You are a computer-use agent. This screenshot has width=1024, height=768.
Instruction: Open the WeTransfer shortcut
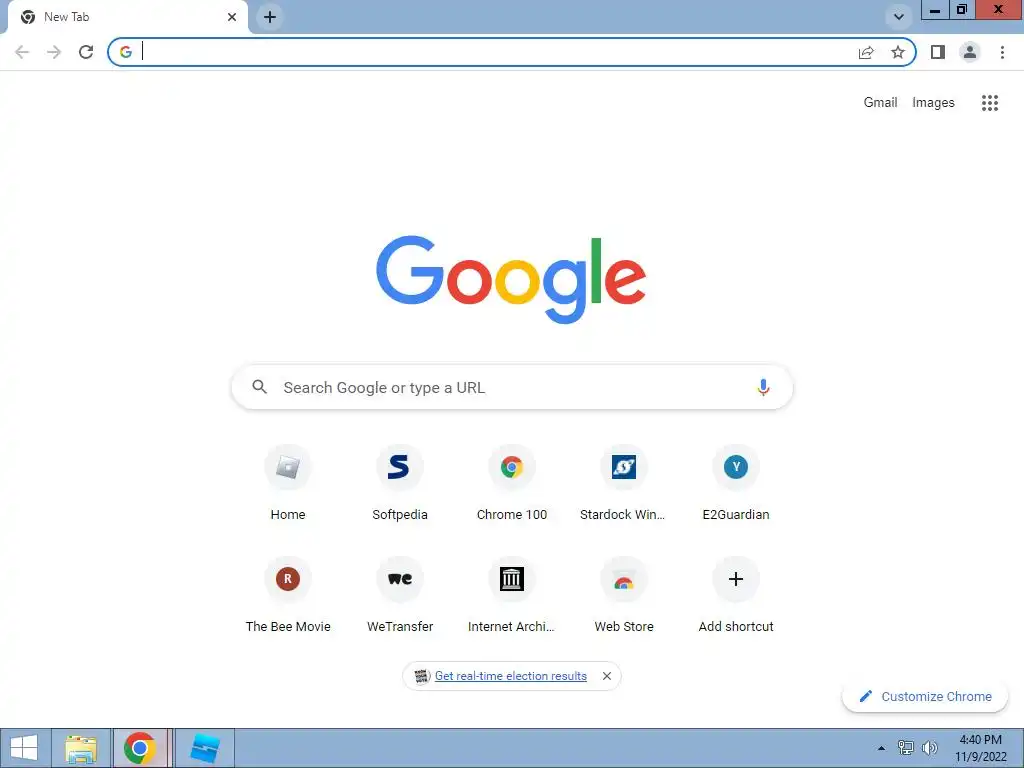coord(400,596)
